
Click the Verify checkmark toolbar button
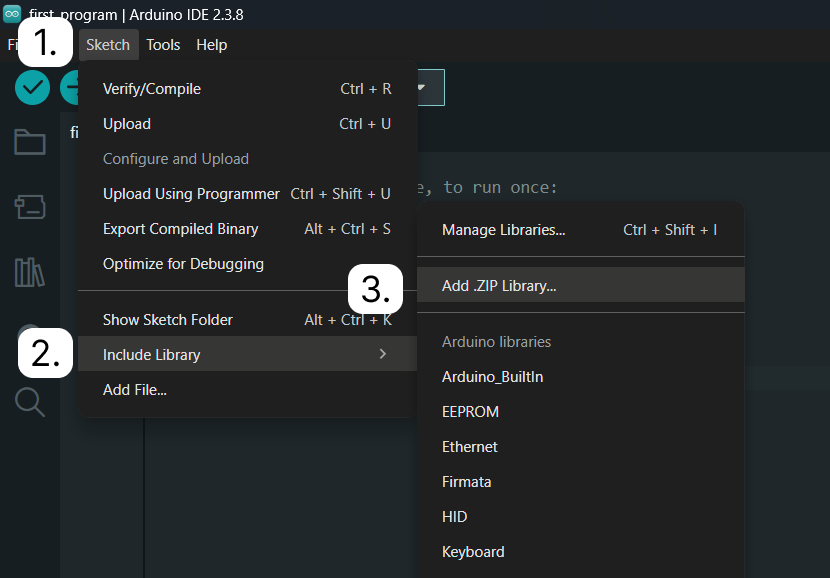tap(32, 87)
